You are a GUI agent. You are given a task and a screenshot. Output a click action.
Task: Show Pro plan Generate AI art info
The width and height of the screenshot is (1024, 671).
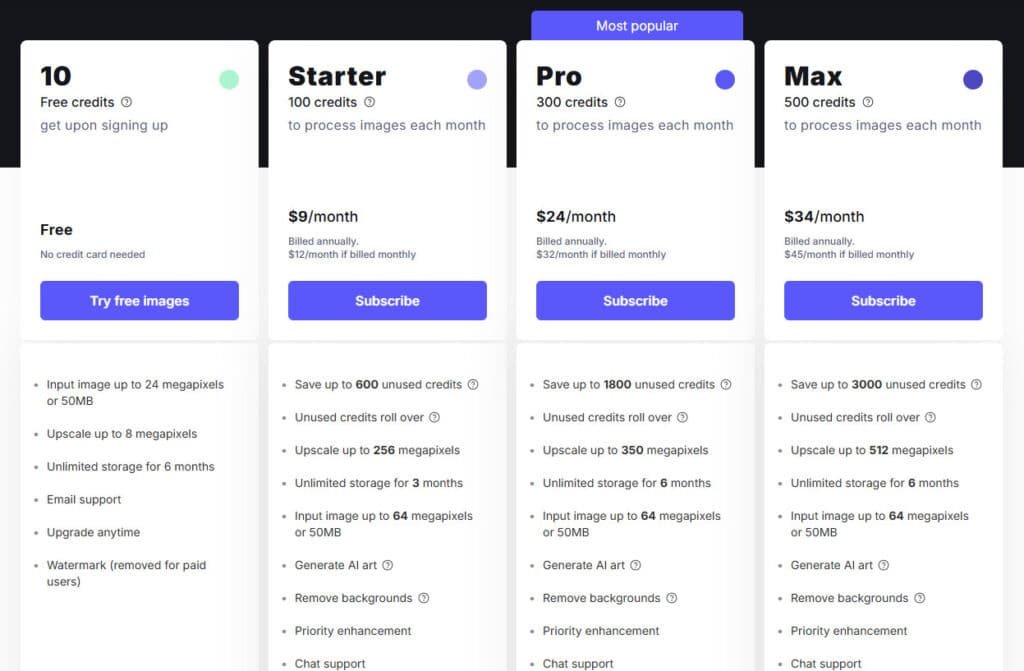coord(635,566)
